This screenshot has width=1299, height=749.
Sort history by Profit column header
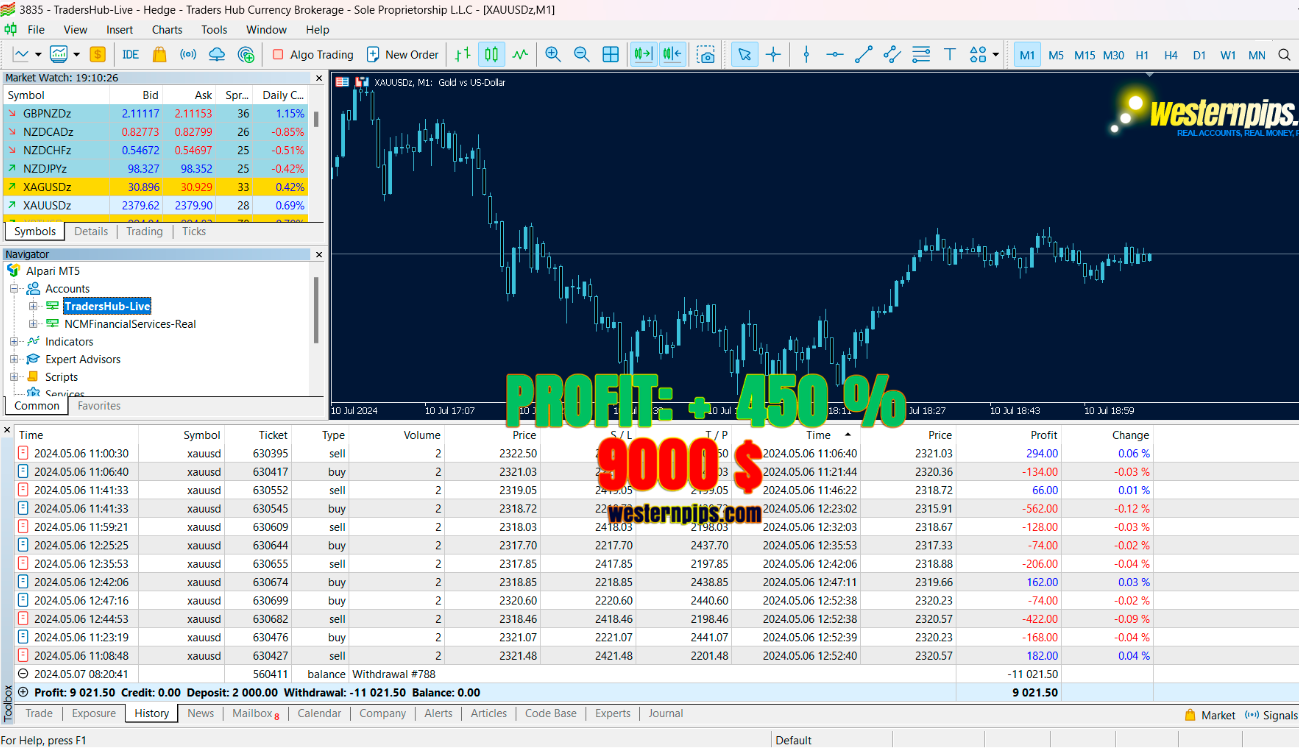(x=1009, y=435)
